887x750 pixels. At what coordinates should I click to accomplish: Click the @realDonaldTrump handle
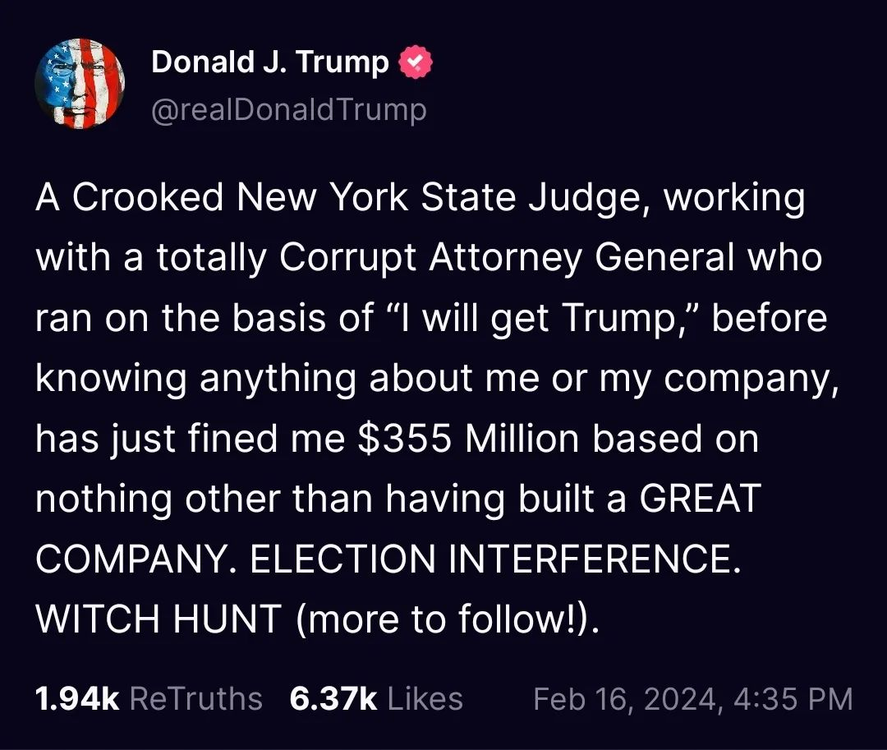coord(288,109)
